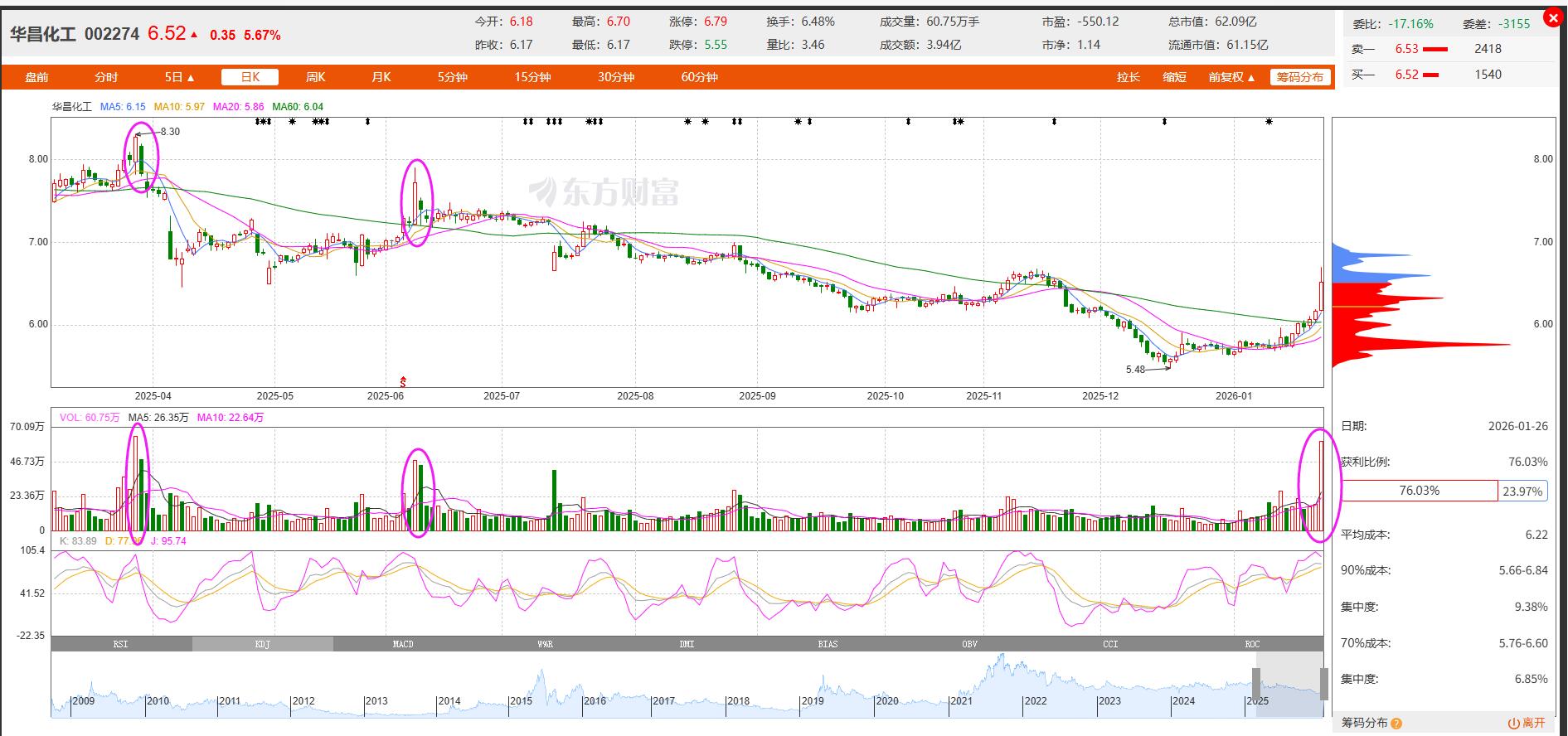Select the W%R indicator tab
Image resolution: width=1568 pixels, height=736 pixels.
545,644
